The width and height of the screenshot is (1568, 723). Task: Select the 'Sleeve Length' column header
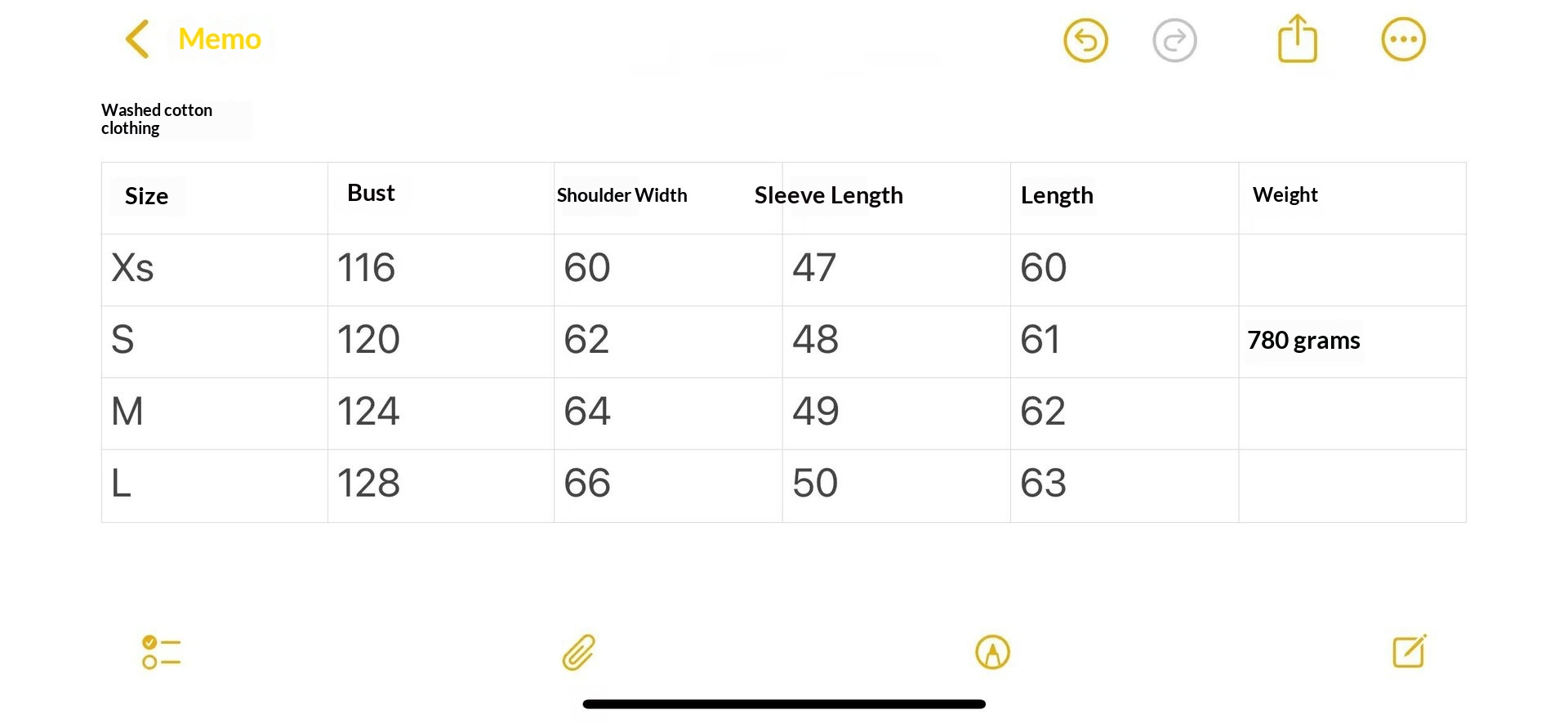point(828,195)
